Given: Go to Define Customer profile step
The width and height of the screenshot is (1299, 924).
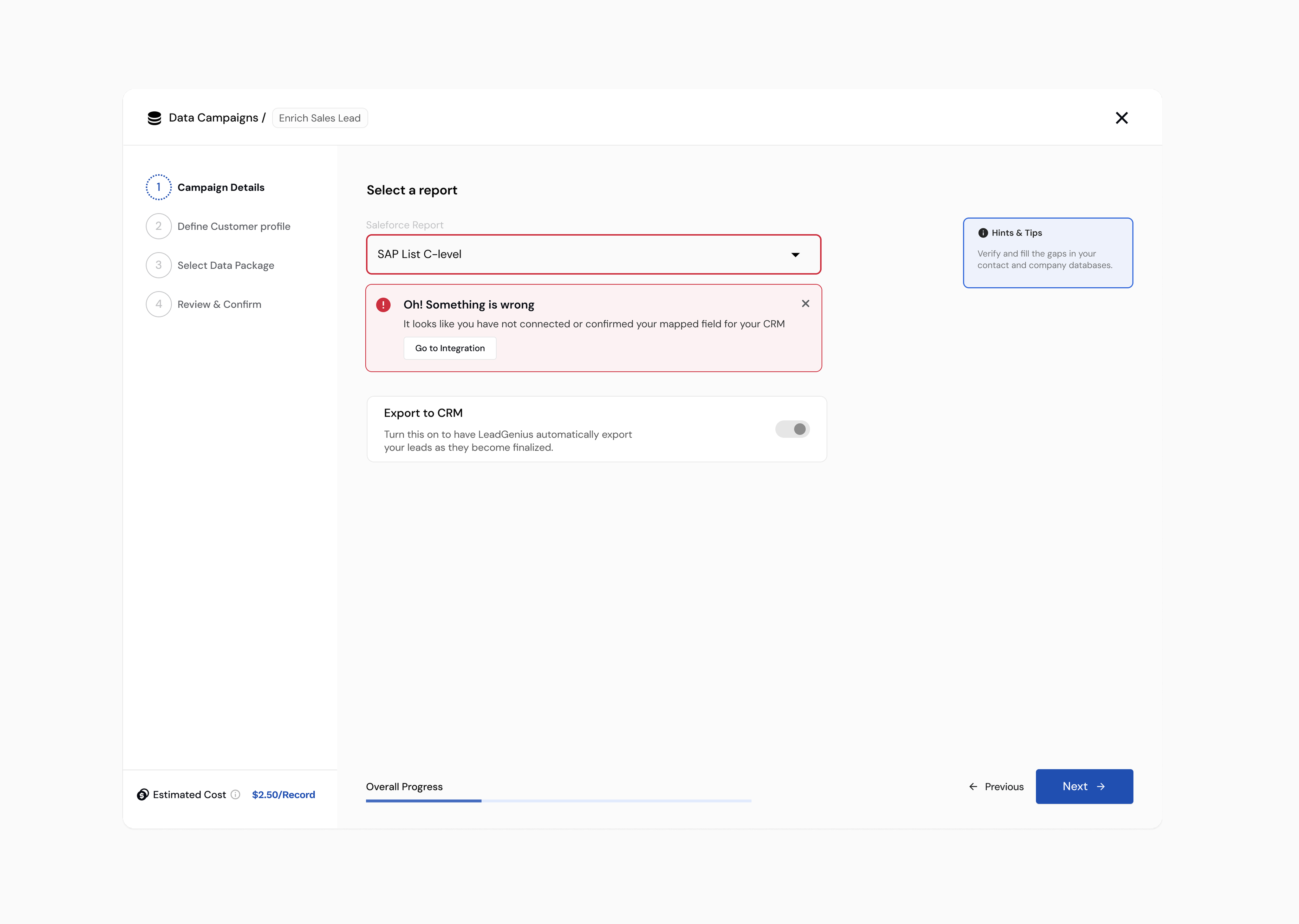Looking at the screenshot, I should point(234,226).
